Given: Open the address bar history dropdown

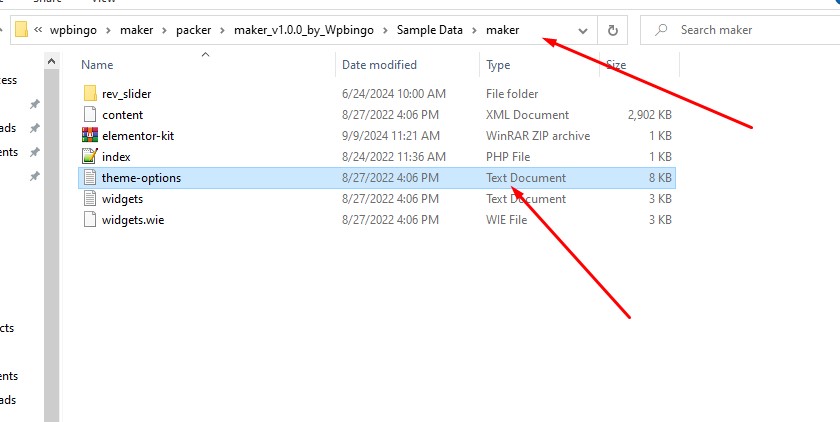Looking at the screenshot, I should 580,30.
